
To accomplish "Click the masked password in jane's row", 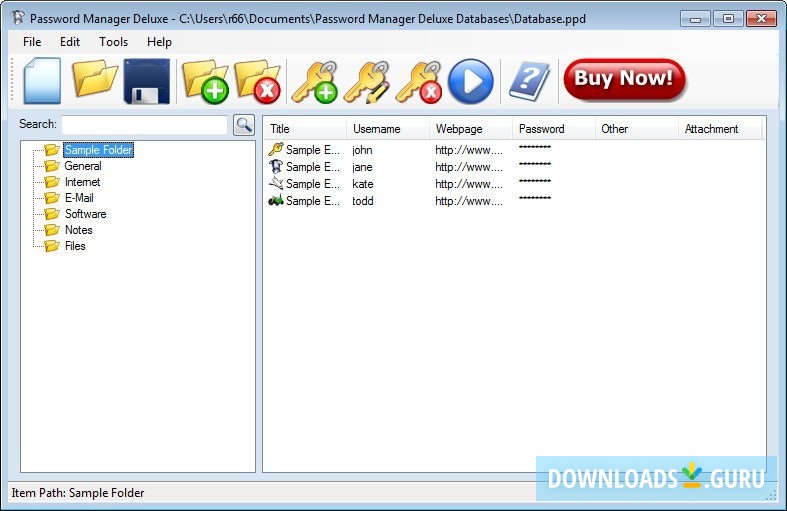I will click(x=535, y=164).
